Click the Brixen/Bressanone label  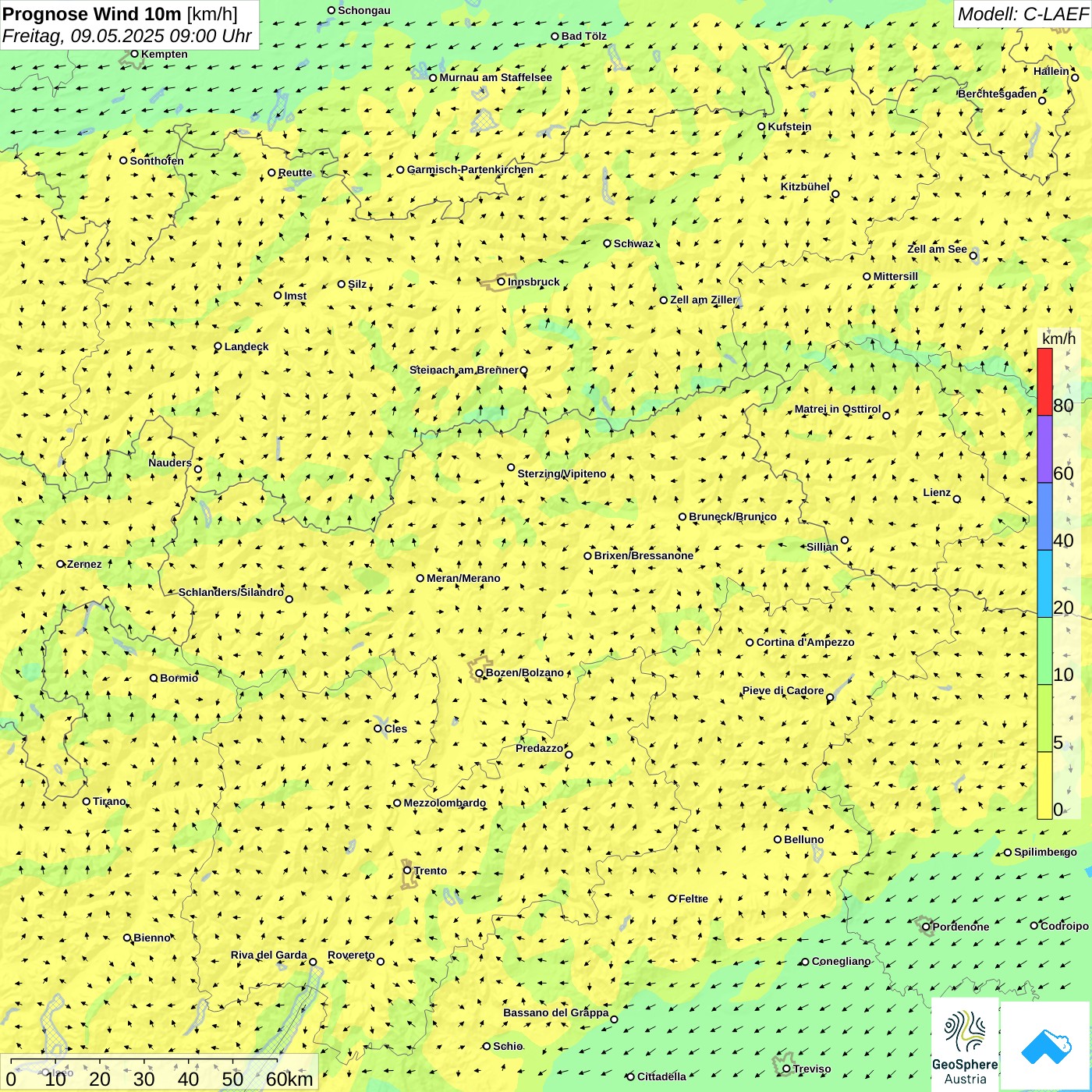pyautogui.click(x=643, y=555)
